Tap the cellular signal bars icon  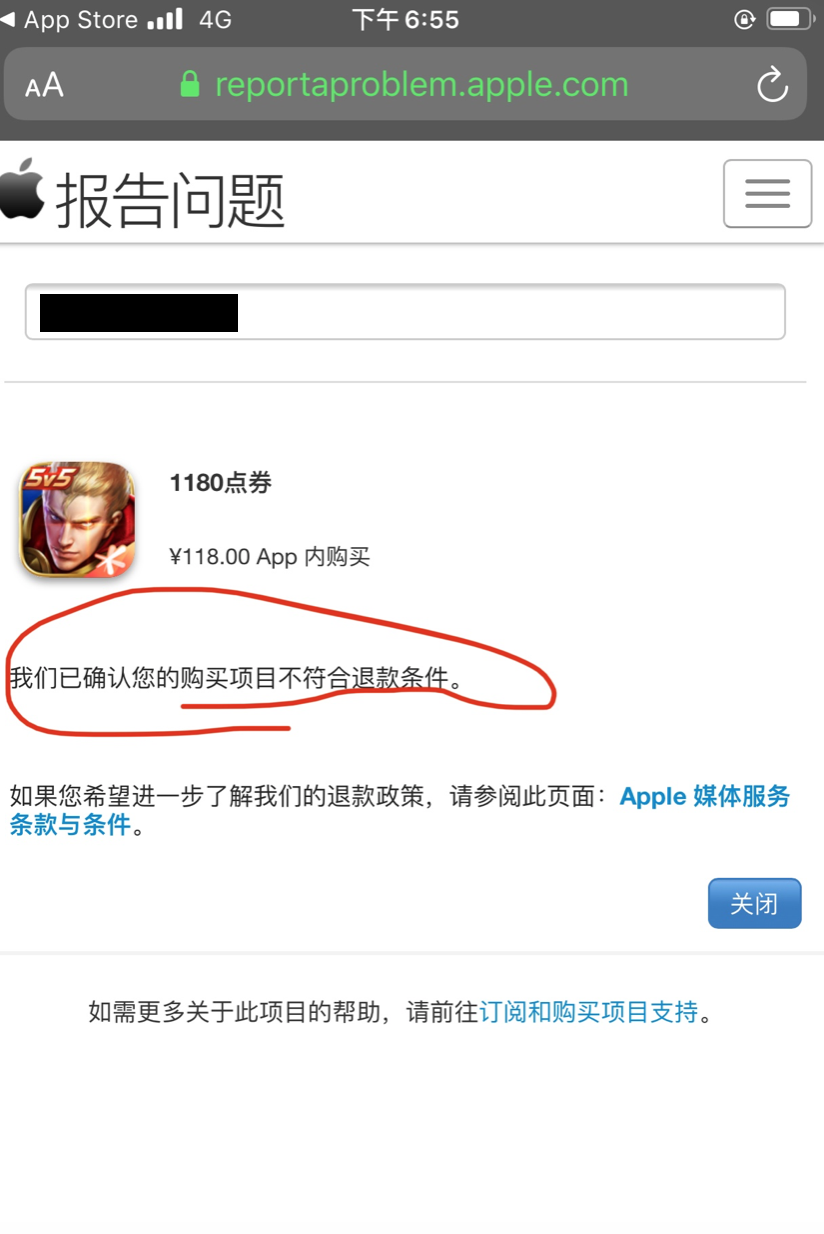[x=165, y=19]
